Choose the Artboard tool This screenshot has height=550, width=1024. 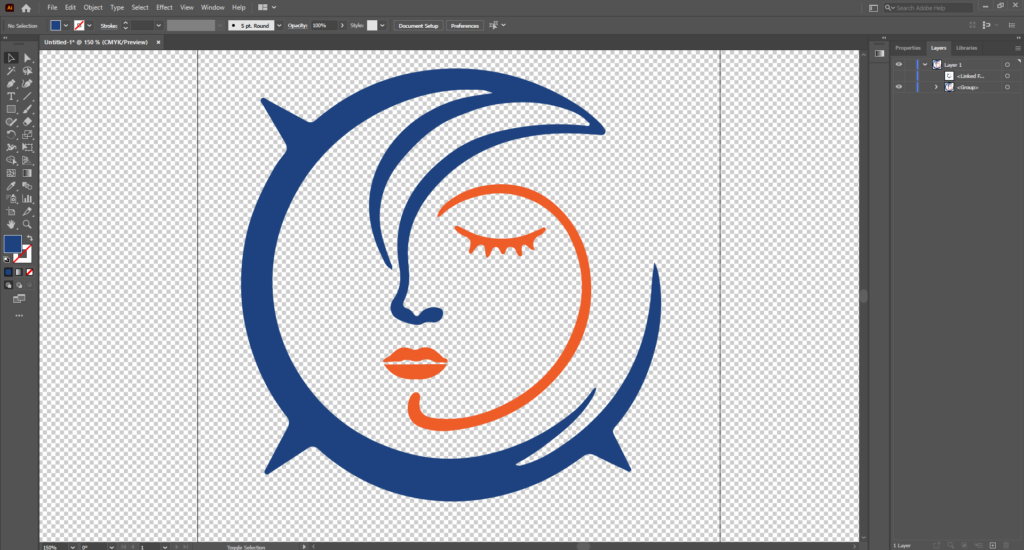pyautogui.click(x=11, y=212)
